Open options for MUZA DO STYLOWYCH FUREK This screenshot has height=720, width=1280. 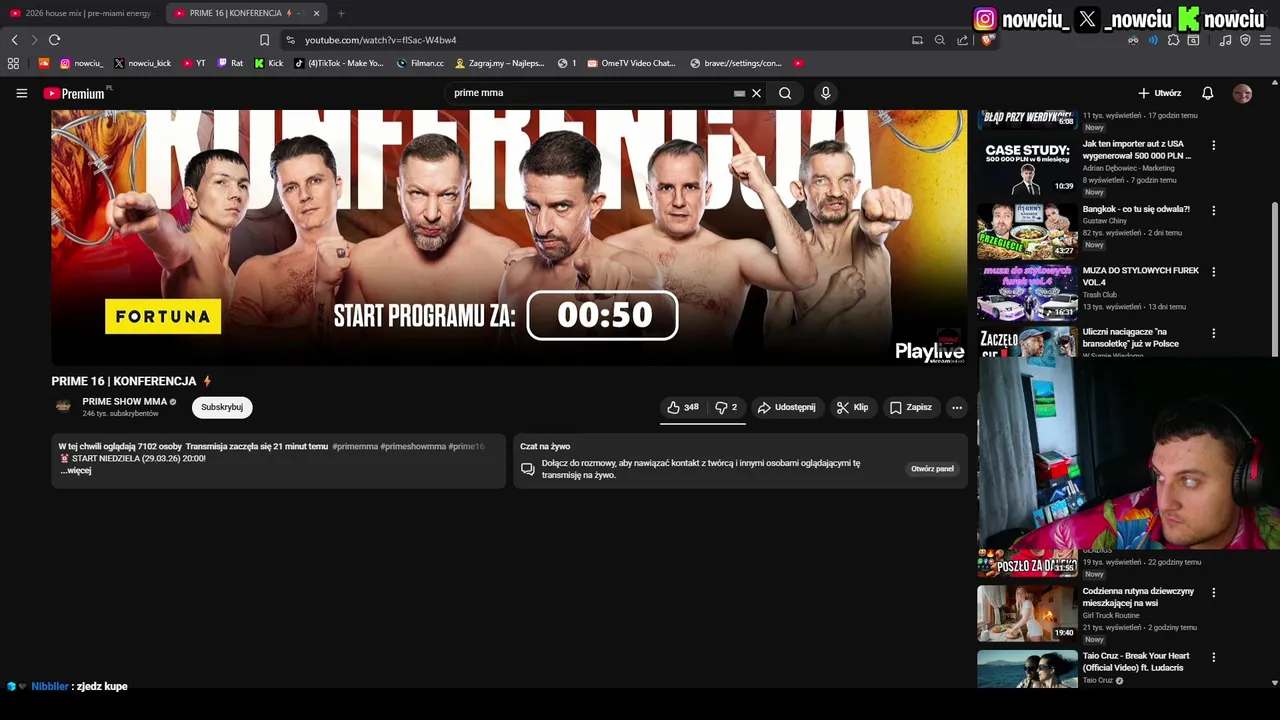(x=1214, y=272)
